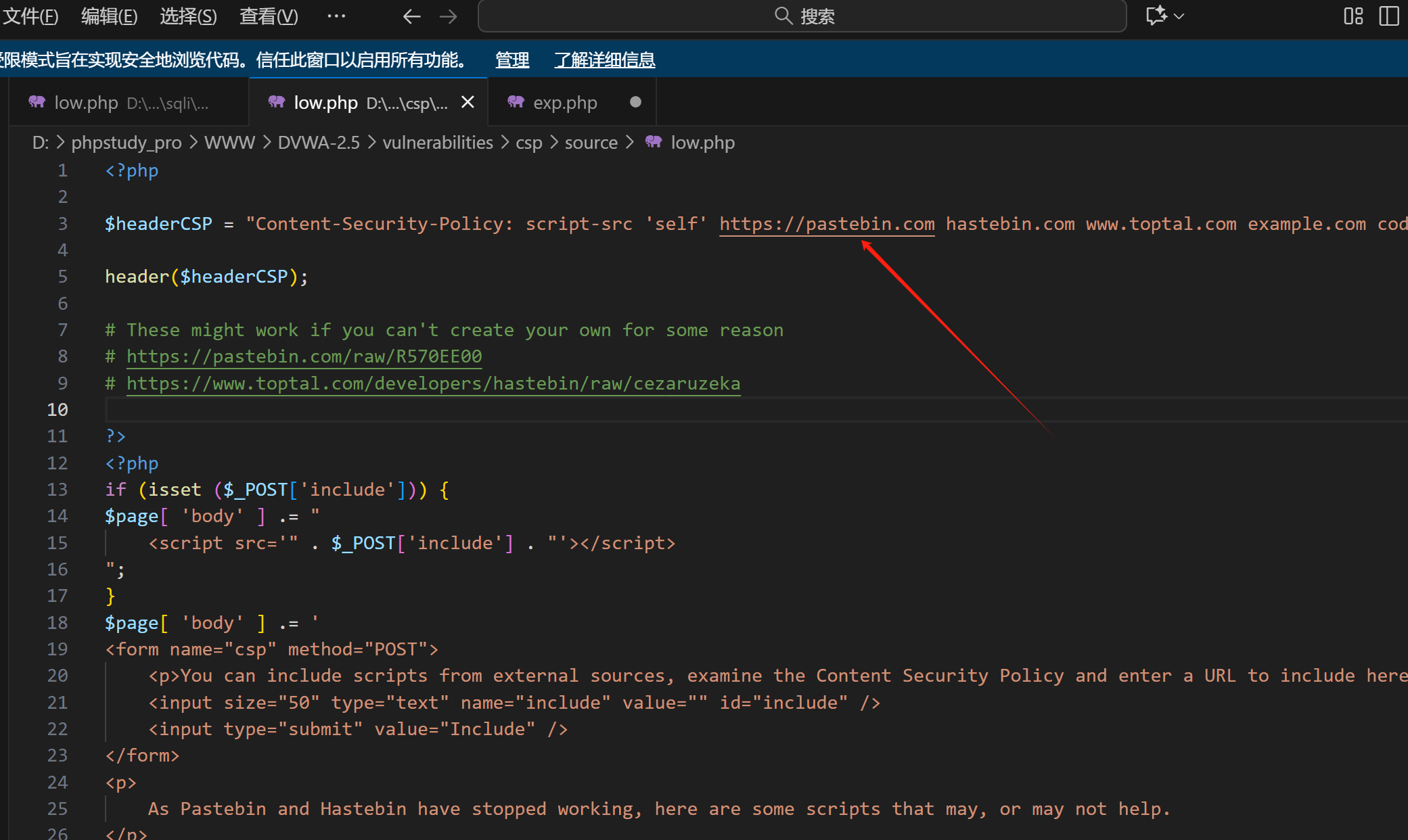
Task: Open the 文件(F) menu
Action: (x=31, y=16)
